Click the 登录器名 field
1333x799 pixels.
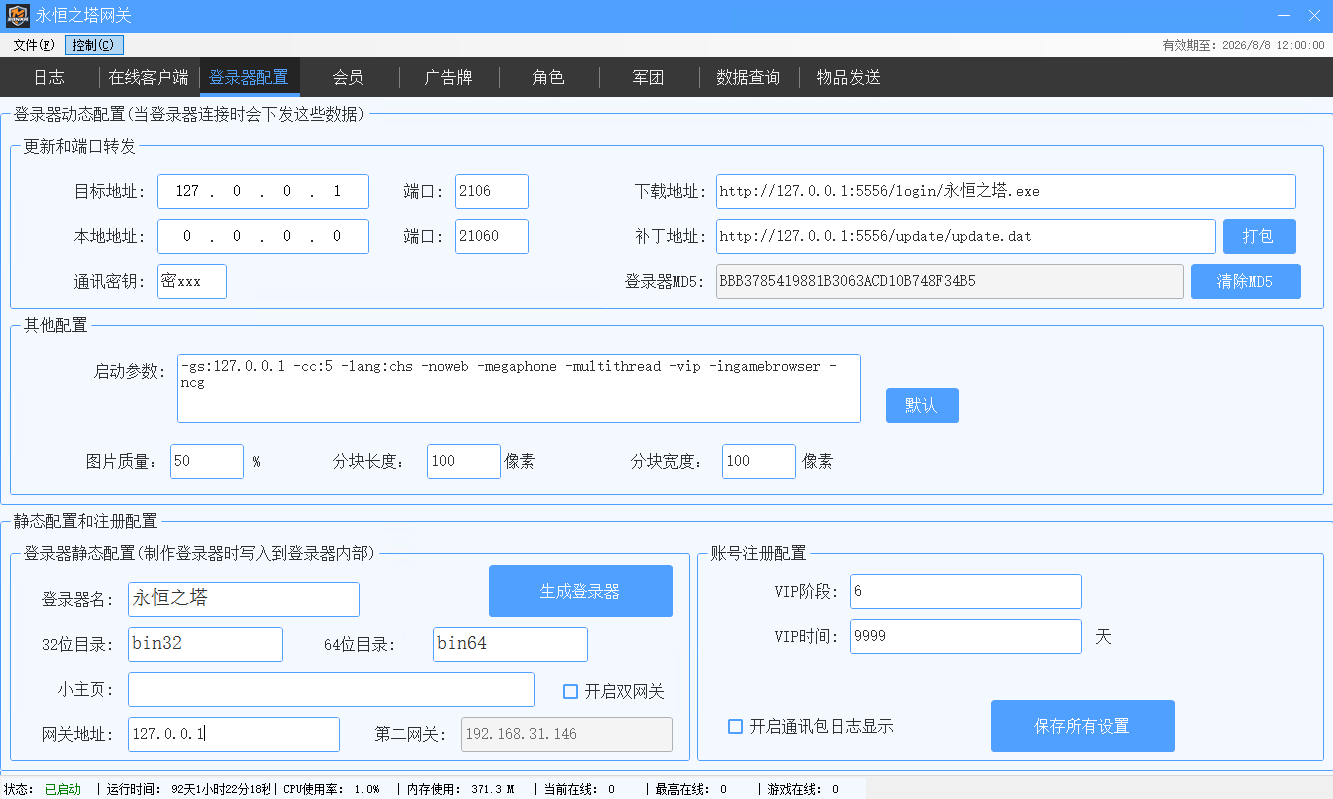coord(244,599)
